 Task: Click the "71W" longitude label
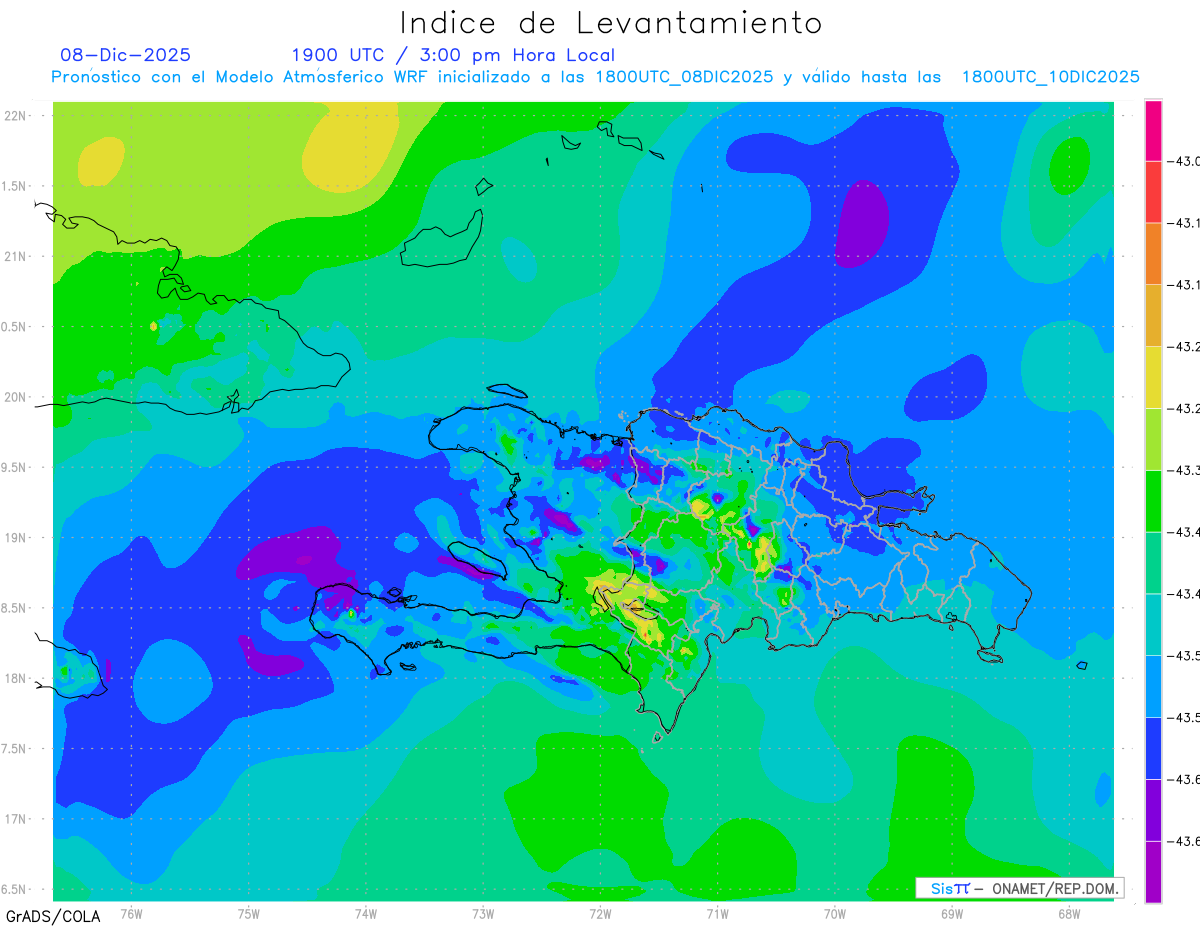pyautogui.click(x=717, y=913)
